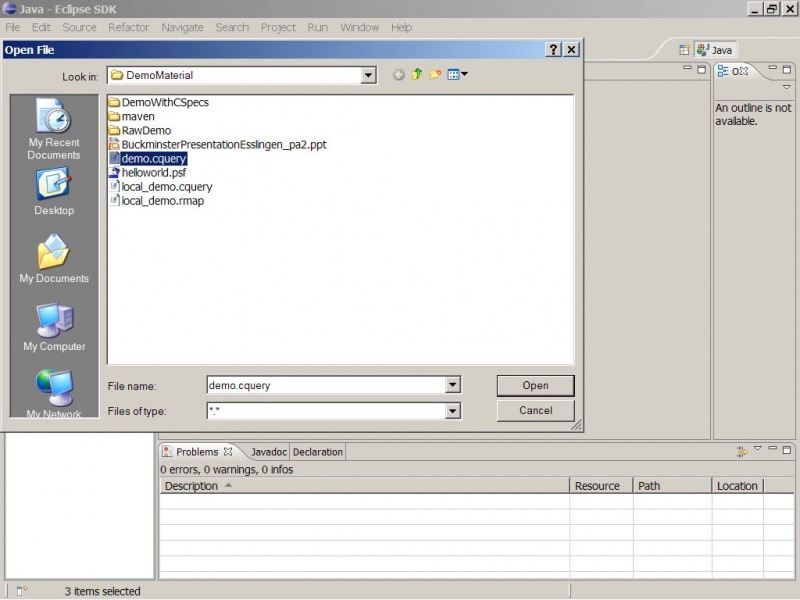This screenshot has width=800, height=600.
Task: Click the status bar fast view icon
Action: click(x=21, y=591)
